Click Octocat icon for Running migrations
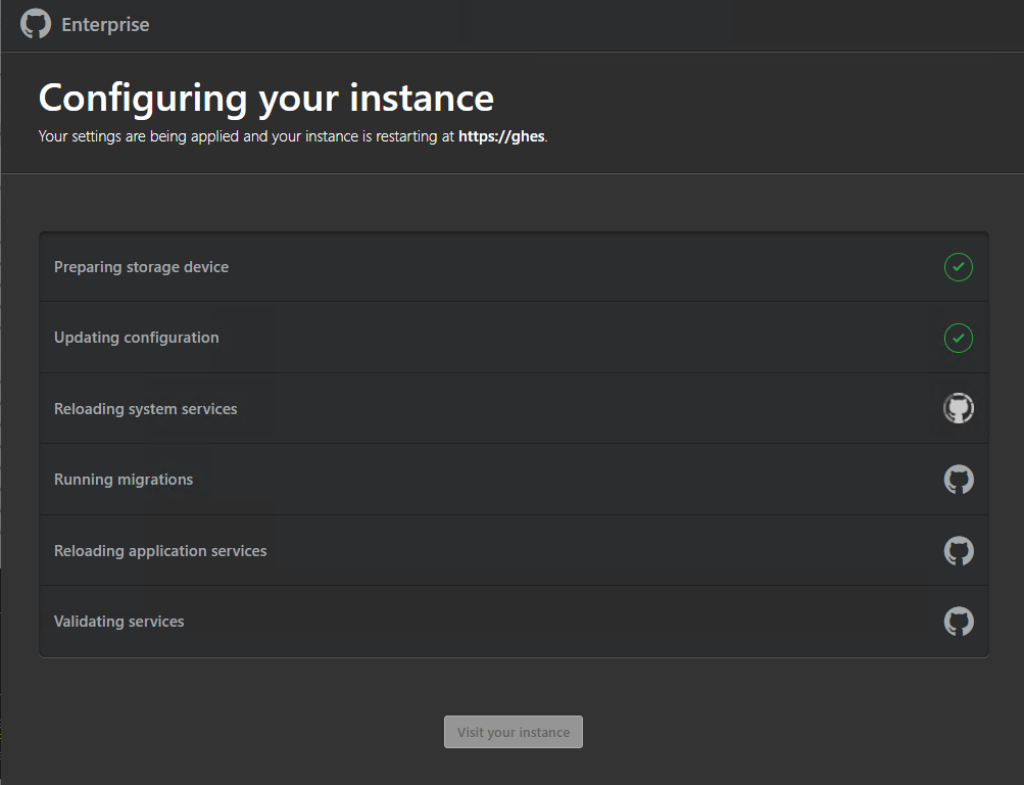This screenshot has height=785, width=1024. point(959,479)
